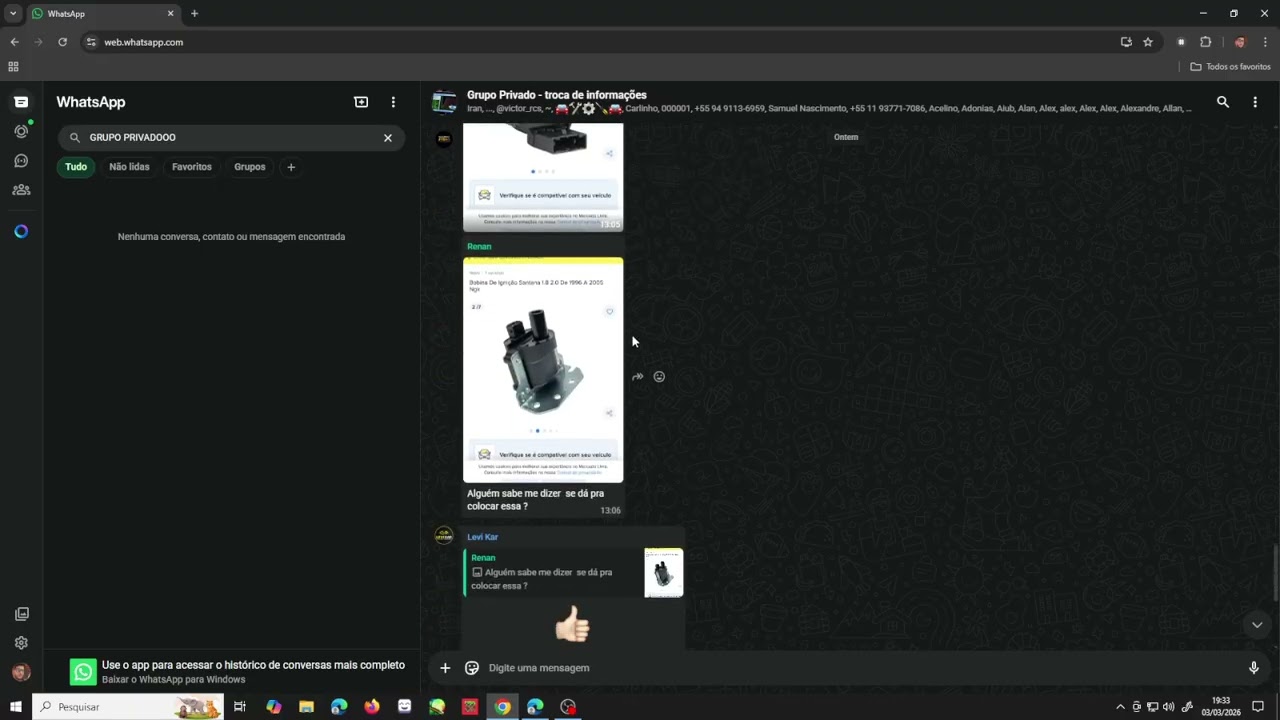1280x720 pixels.
Task: React to Renan's image with emoji
Action: [x=659, y=377]
